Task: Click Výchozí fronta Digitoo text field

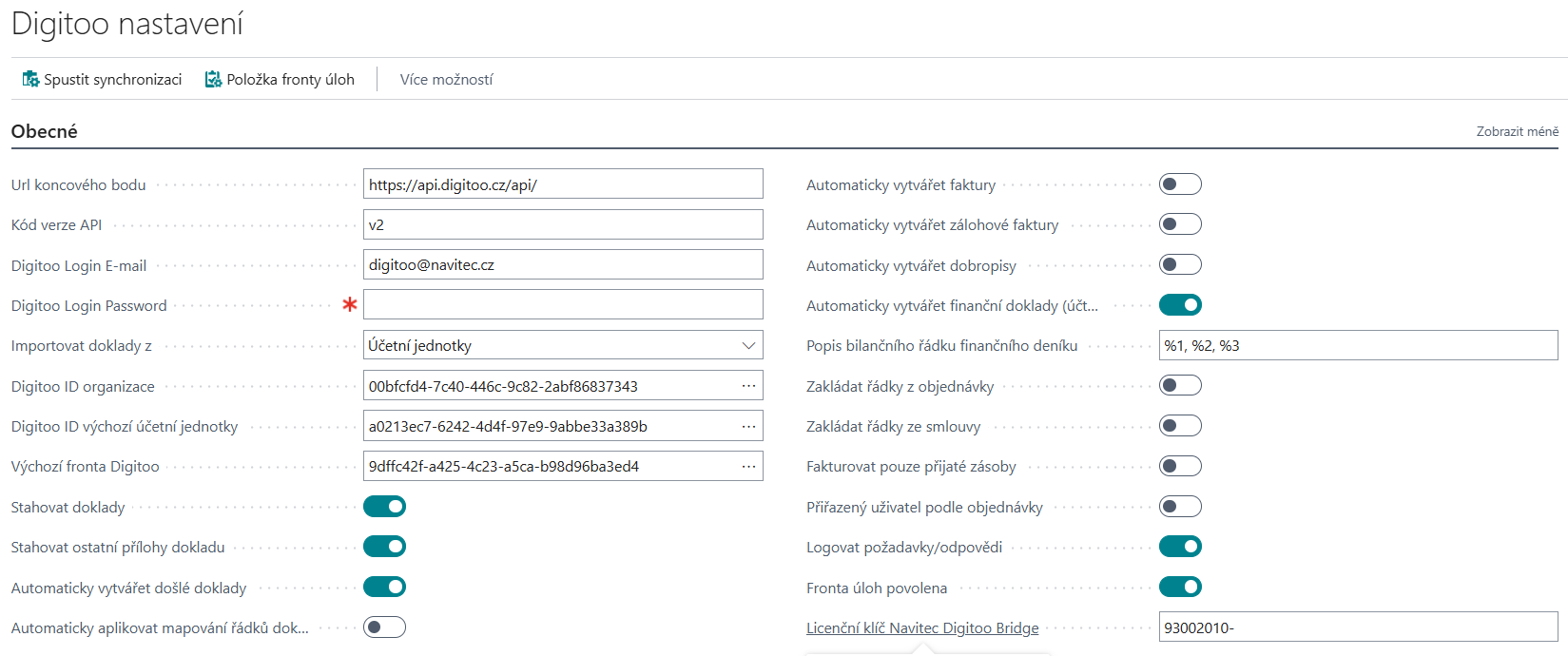Action: point(550,466)
